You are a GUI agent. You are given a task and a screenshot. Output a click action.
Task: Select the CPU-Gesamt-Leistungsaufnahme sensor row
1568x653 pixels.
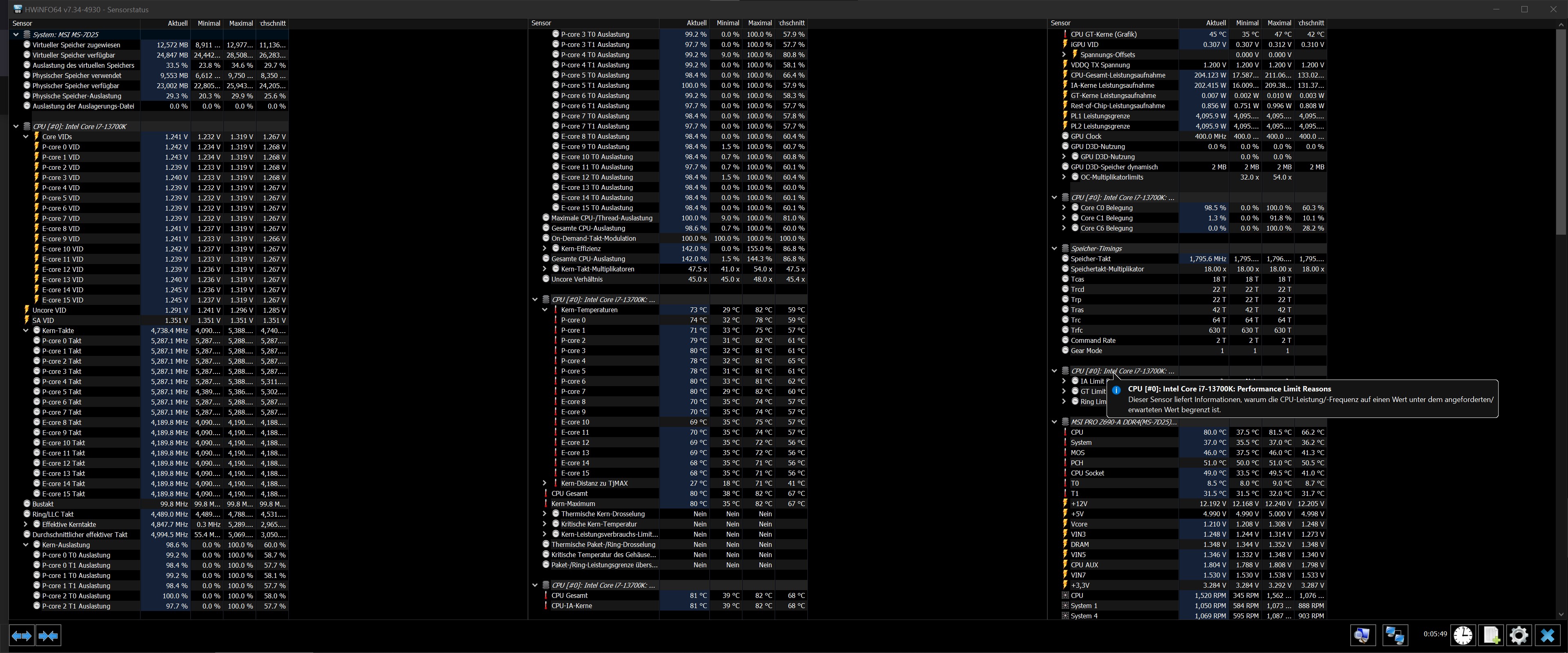(1118, 75)
